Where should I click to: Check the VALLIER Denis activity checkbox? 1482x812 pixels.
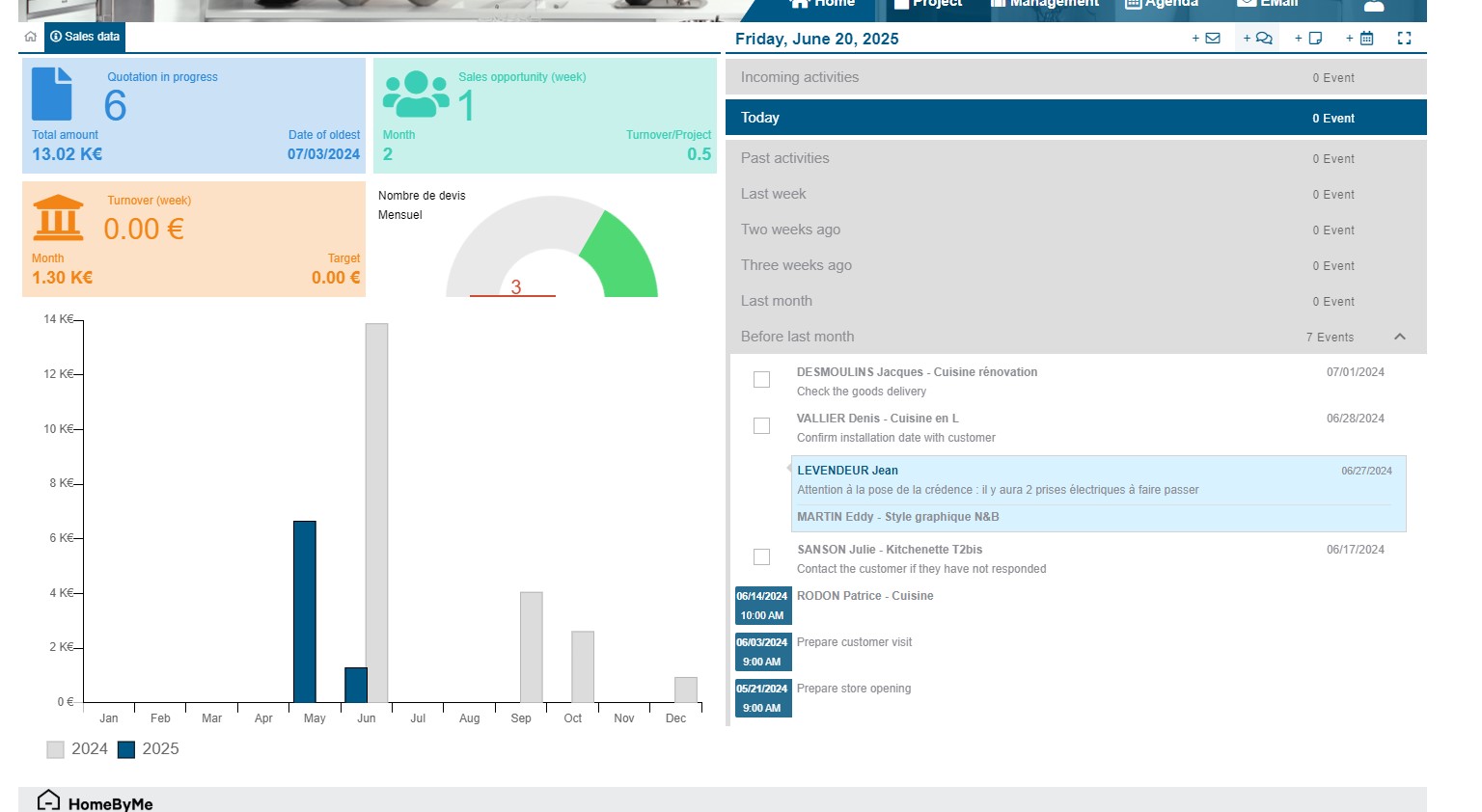761,426
